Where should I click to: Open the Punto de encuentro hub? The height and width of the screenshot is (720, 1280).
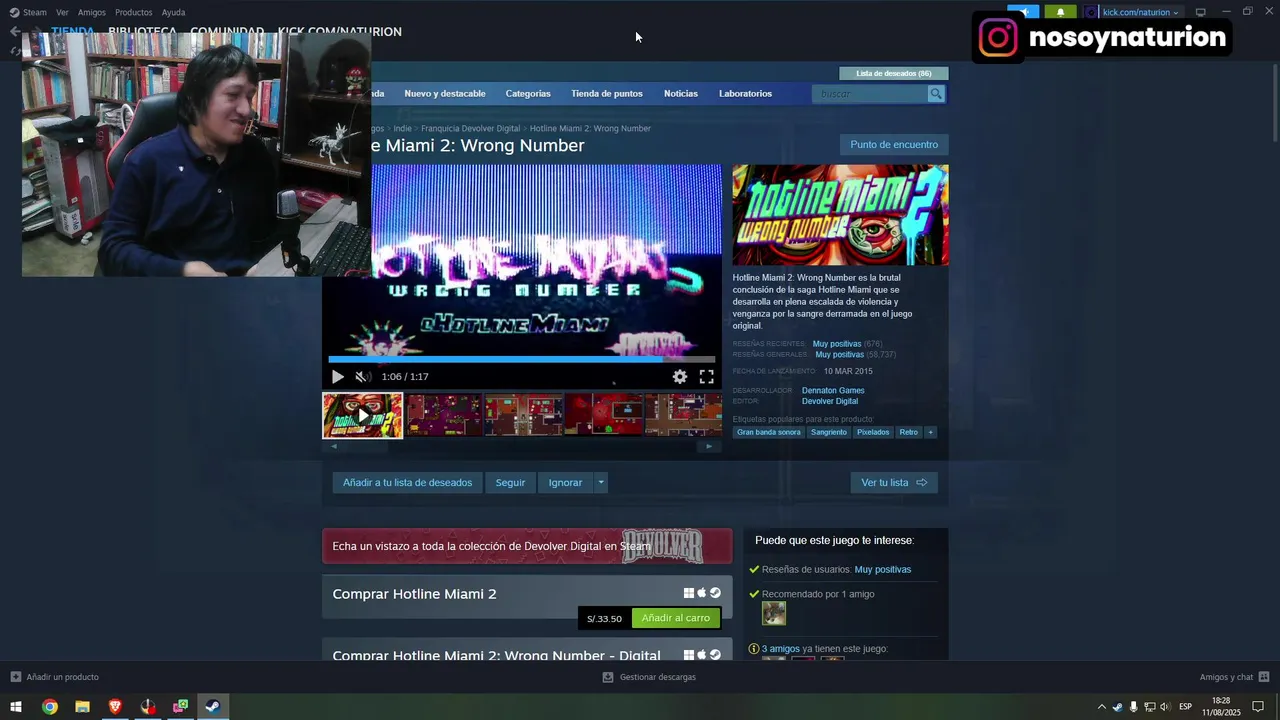(x=894, y=144)
